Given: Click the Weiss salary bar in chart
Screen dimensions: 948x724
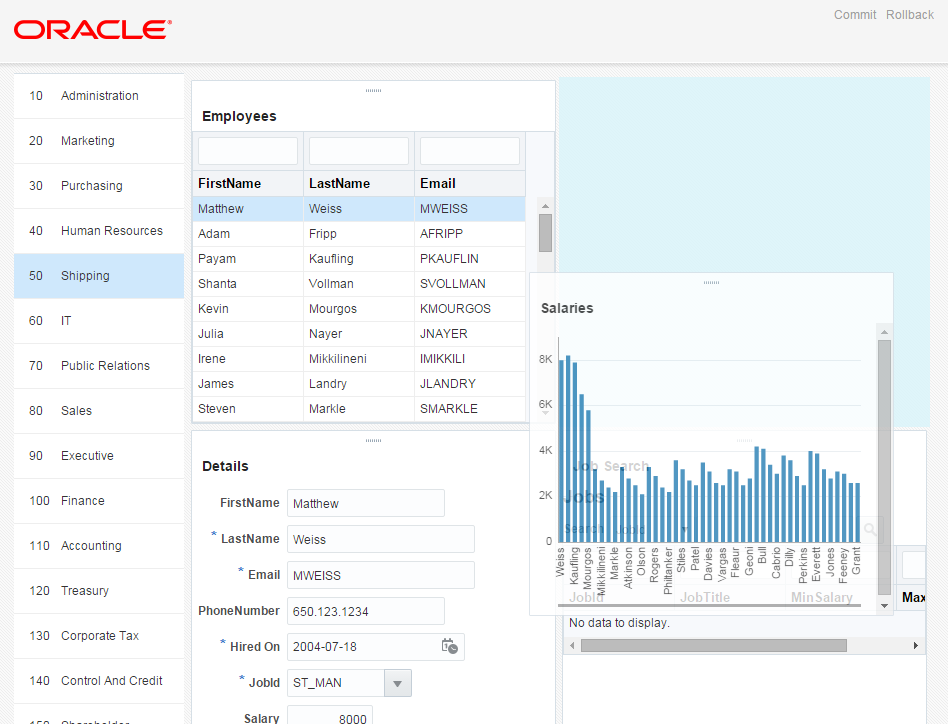Looking at the screenshot, I should click(x=561, y=451).
